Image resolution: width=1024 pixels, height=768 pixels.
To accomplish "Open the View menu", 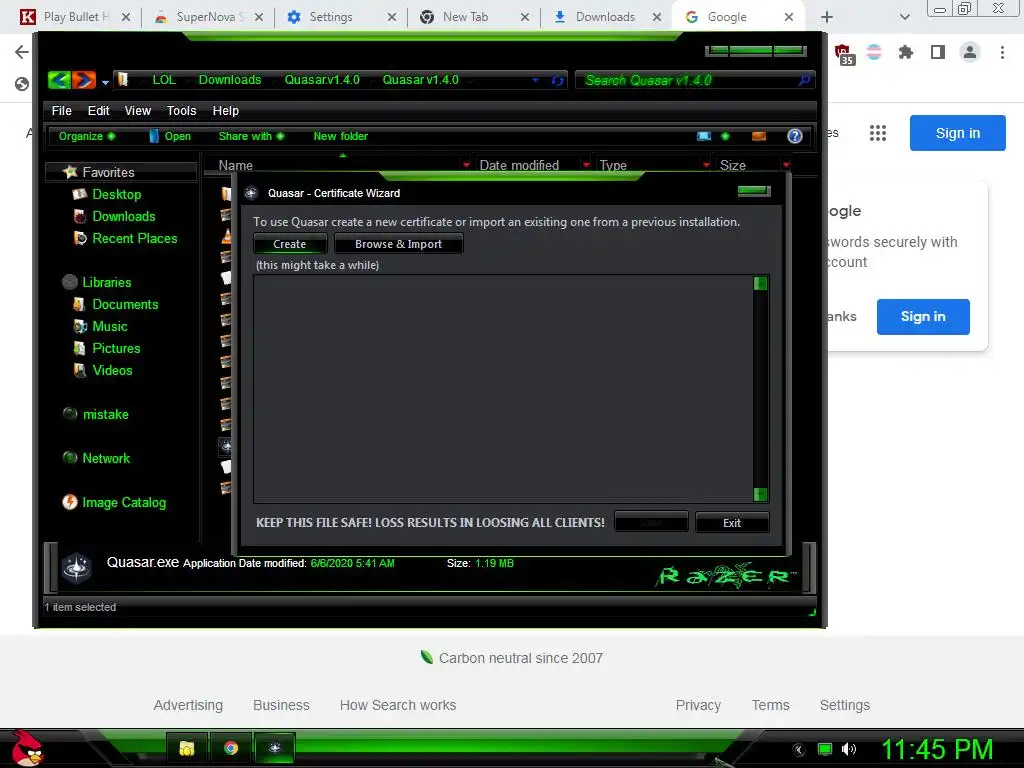I will (x=138, y=110).
